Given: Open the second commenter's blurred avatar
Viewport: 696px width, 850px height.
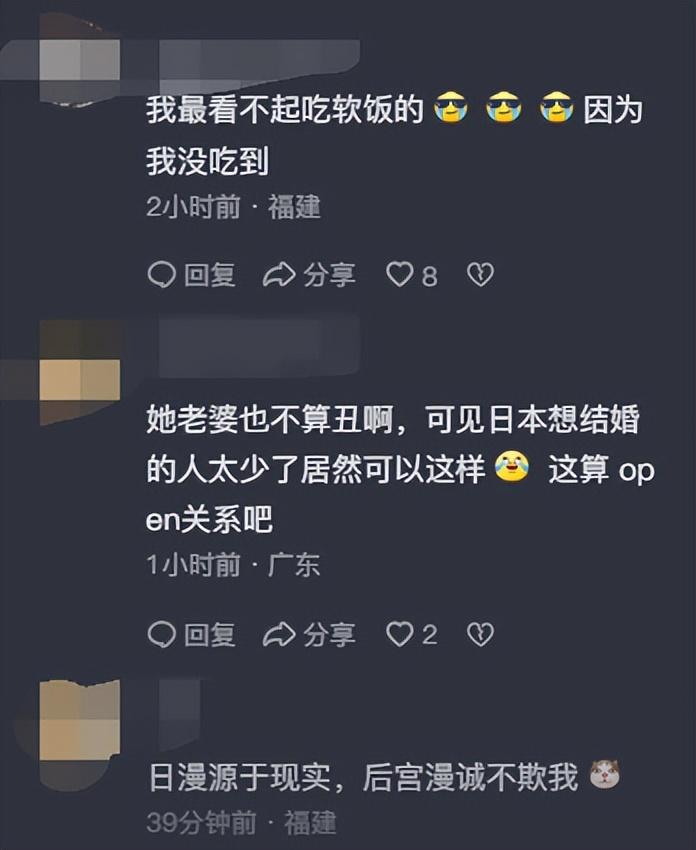Looking at the screenshot, I should coord(80,372).
